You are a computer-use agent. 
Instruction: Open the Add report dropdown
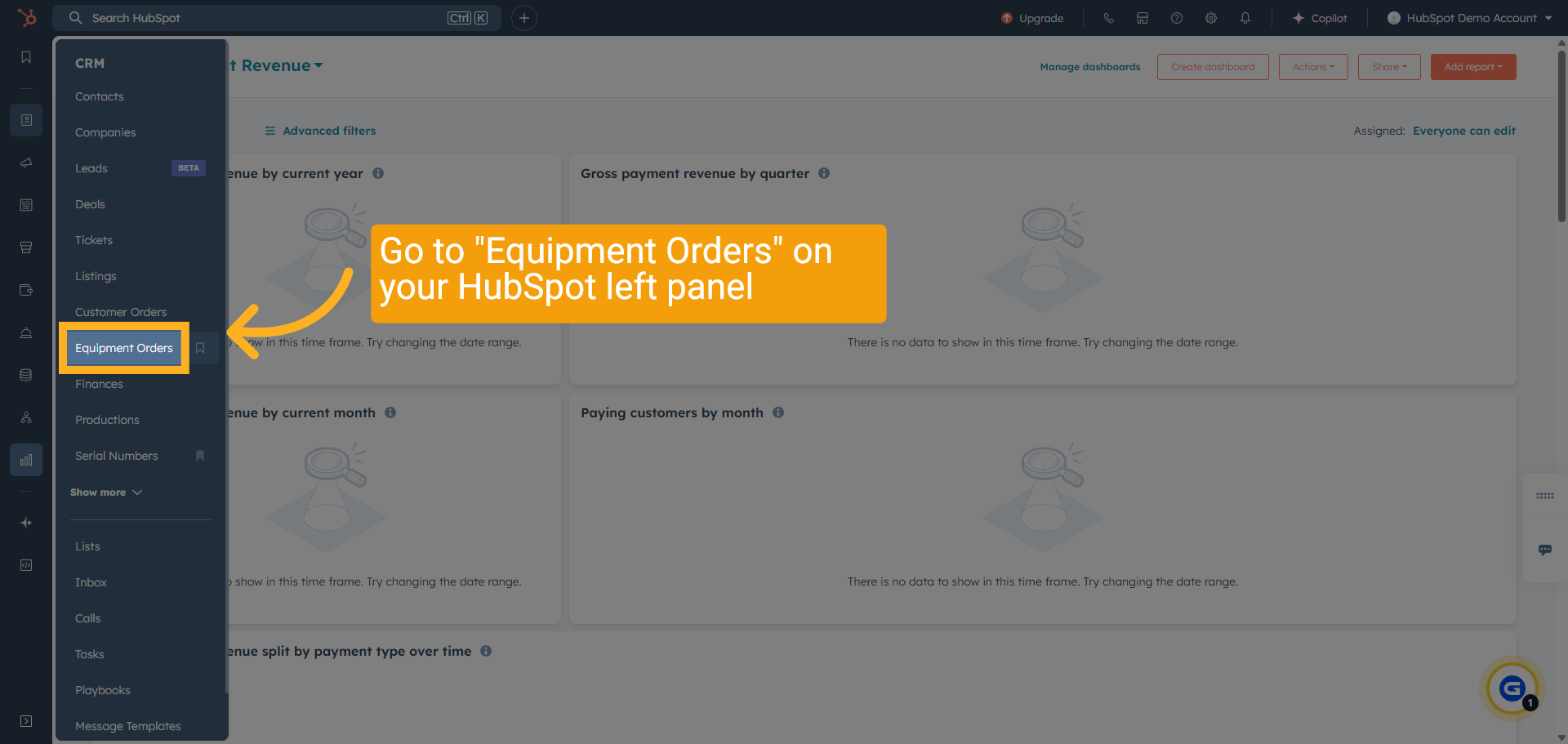1473,67
